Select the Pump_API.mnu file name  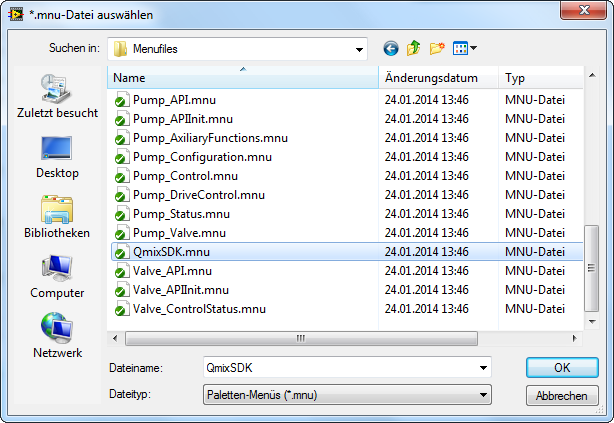coord(174,100)
